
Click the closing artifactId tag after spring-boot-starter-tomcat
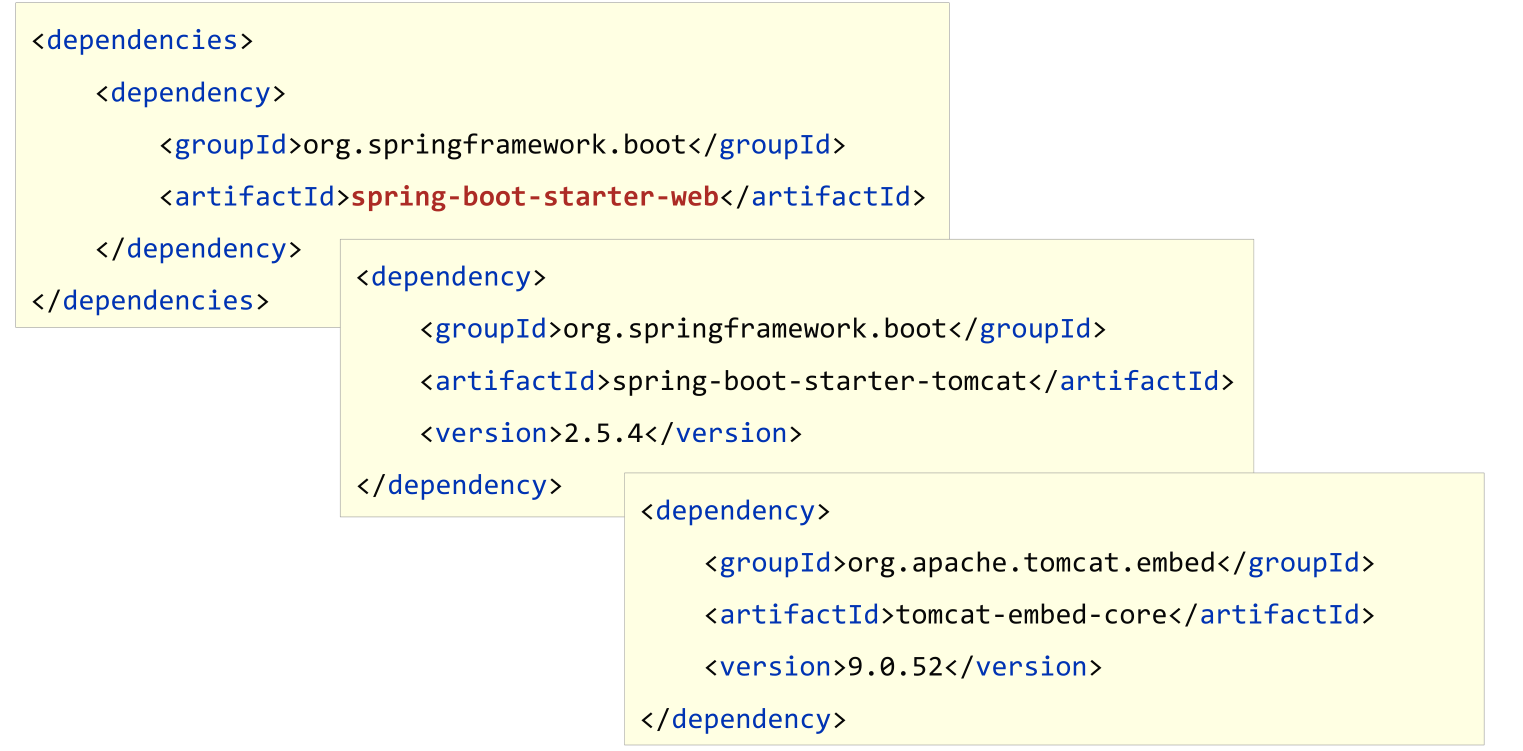click(x=1131, y=381)
